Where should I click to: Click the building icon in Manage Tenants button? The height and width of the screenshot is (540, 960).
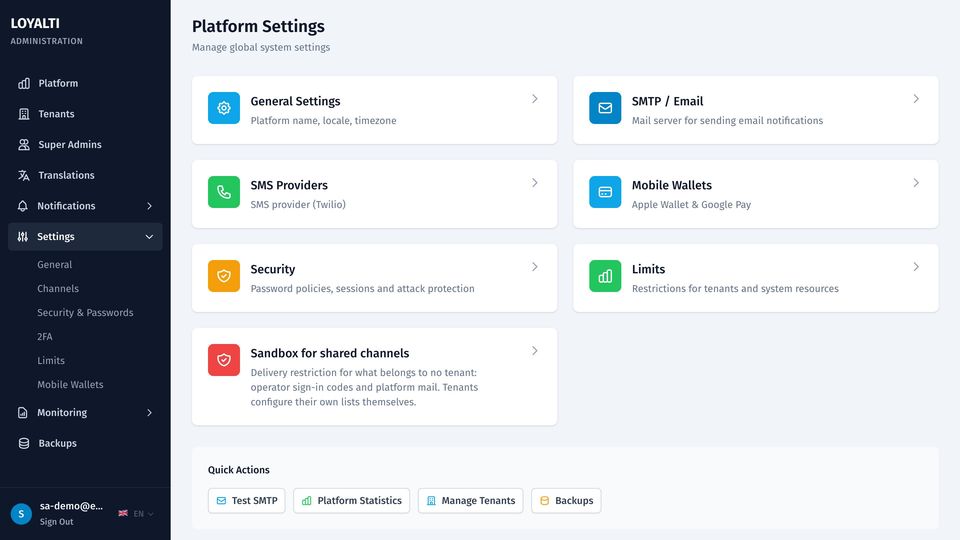431,501
